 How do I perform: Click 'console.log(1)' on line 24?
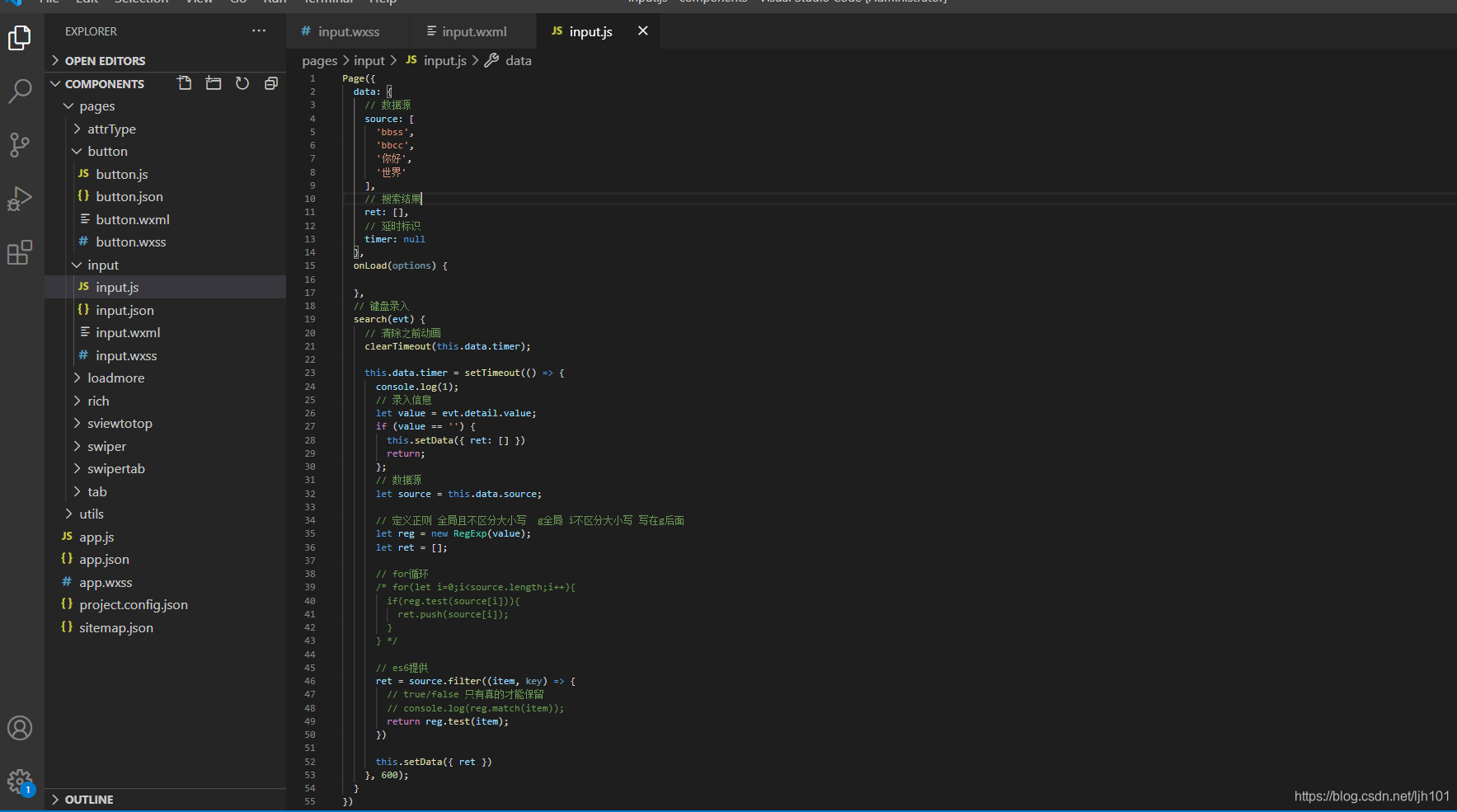[x=414, y=387]
